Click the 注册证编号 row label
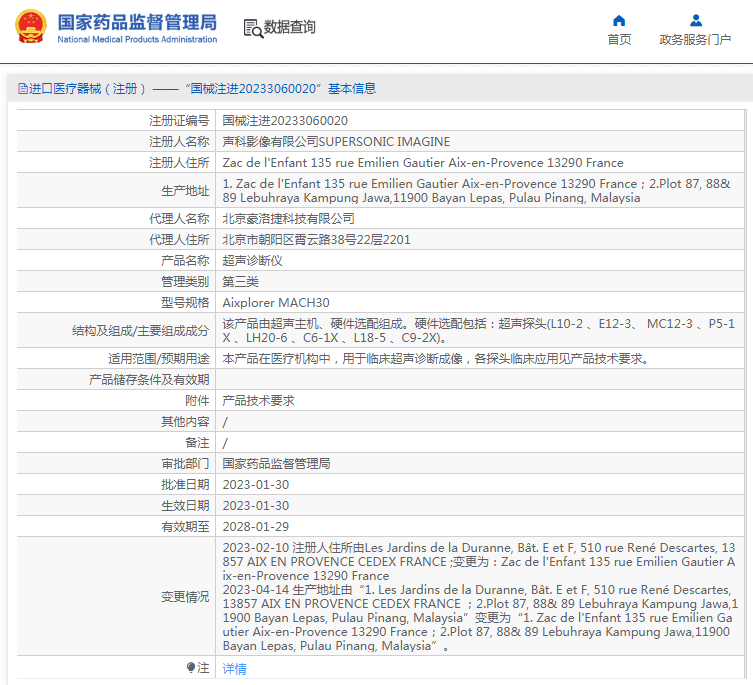The image size is (753, 685). click(179, 121)
